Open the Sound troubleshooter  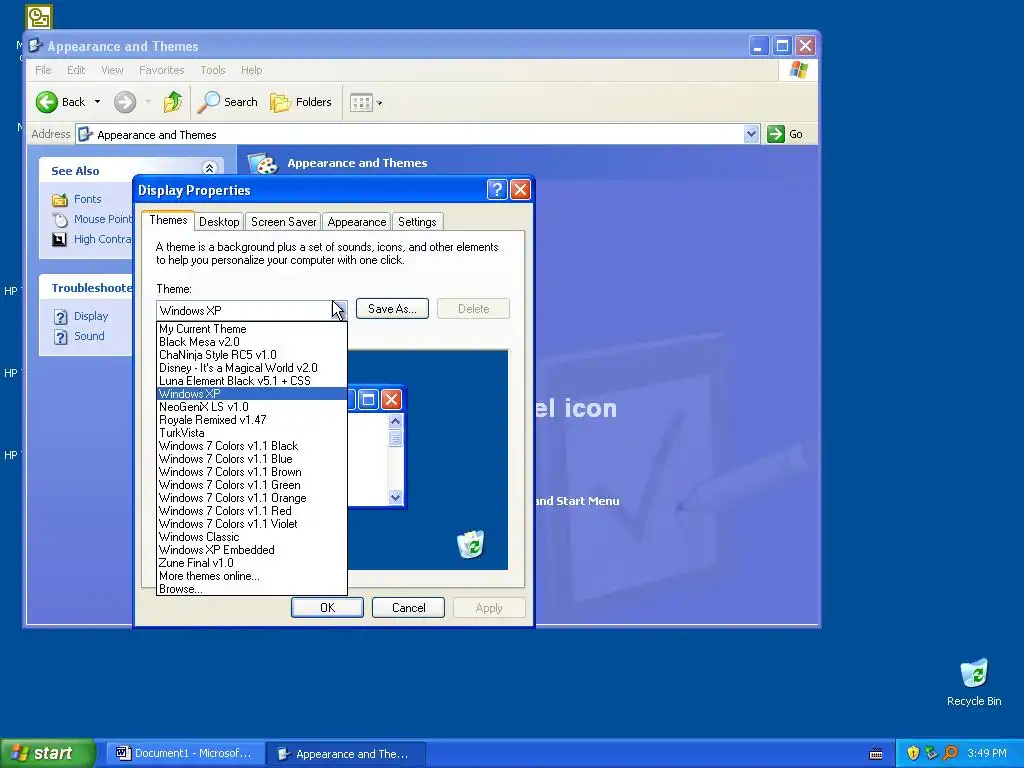point(89,336)
